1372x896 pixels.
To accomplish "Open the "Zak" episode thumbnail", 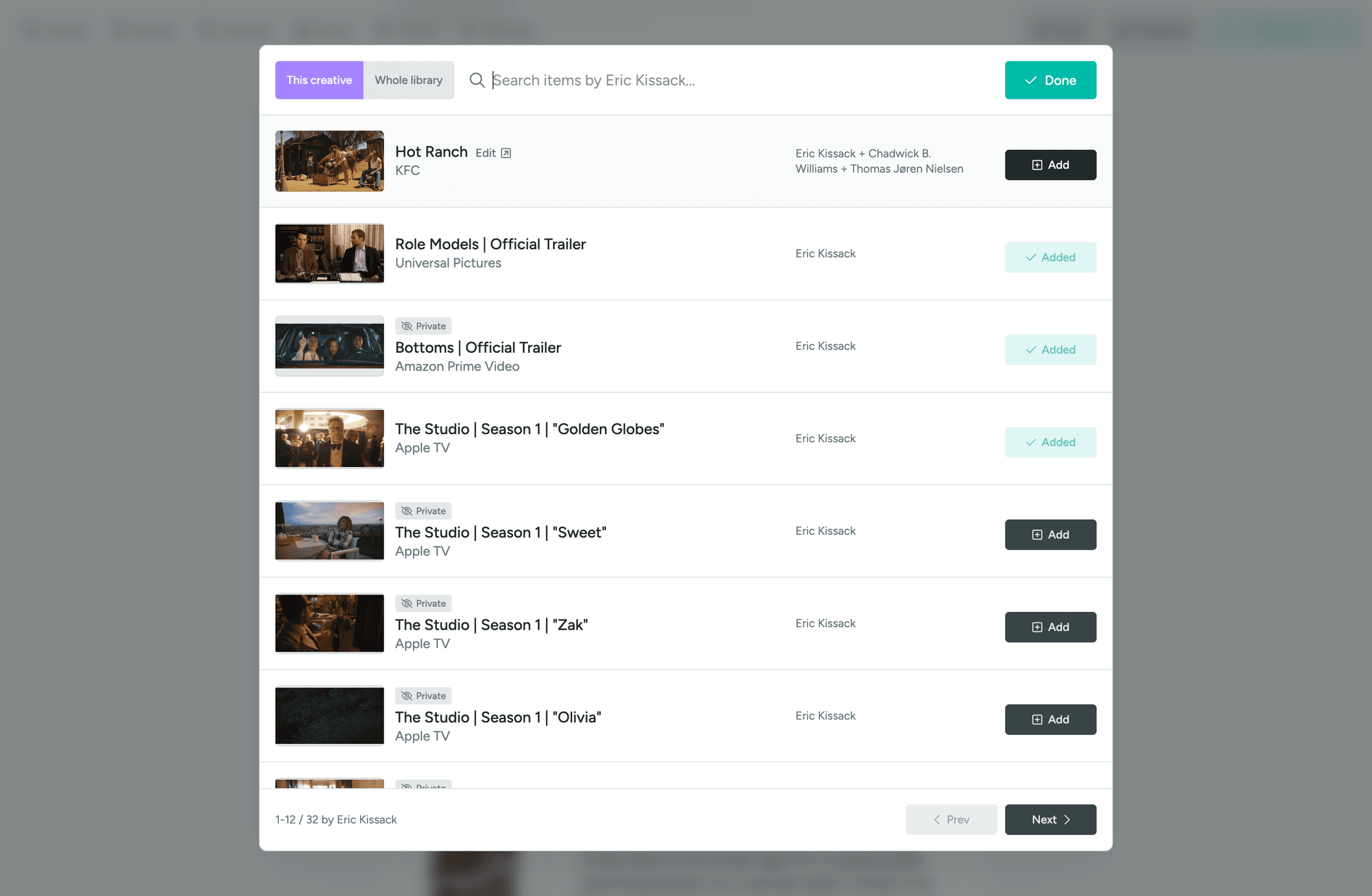I will pyautogui.click(x=329, y=623).
